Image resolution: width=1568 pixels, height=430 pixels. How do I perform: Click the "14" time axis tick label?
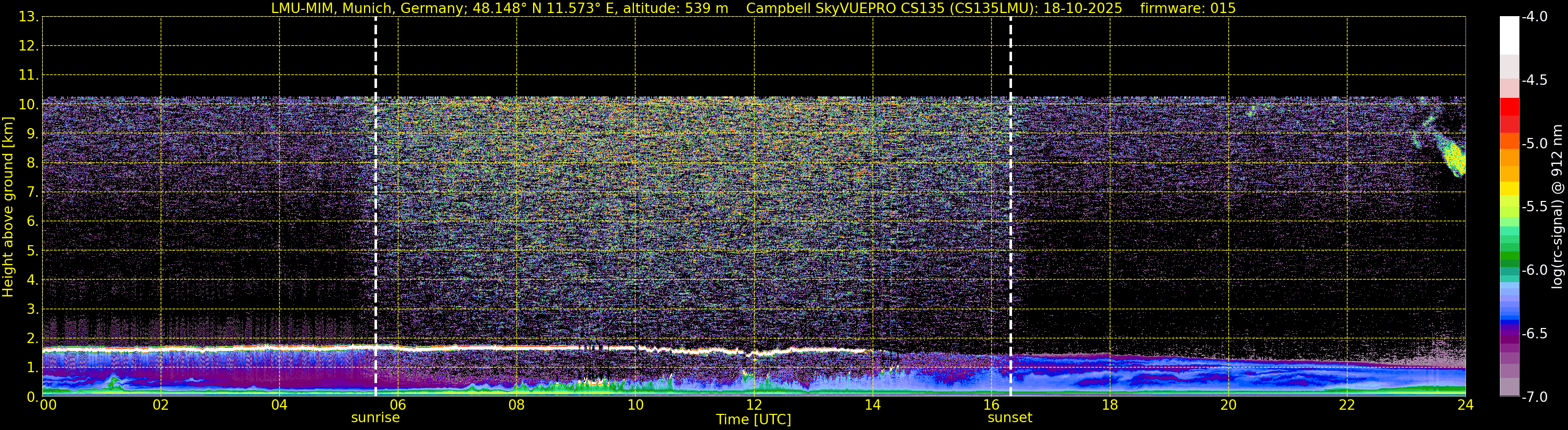pyautogui.click(x=873, y=405)
